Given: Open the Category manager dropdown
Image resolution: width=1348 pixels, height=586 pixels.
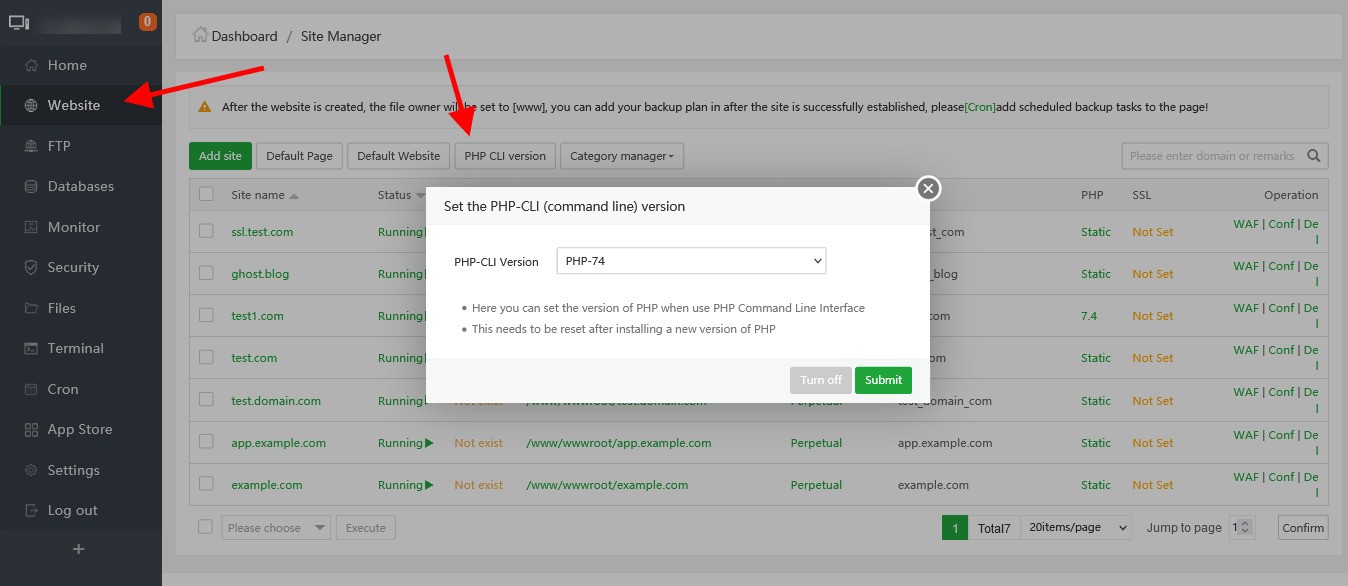Looking at the screenshot, I should tap(621, 156).
